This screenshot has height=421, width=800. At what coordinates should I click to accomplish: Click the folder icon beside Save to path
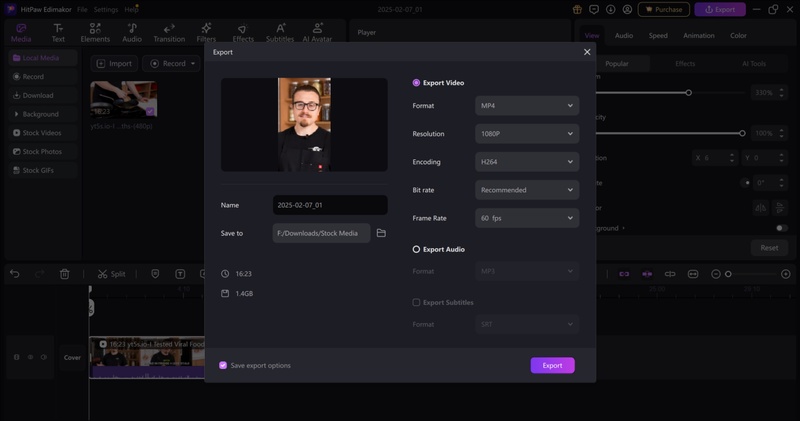click(x=381, y=233)
